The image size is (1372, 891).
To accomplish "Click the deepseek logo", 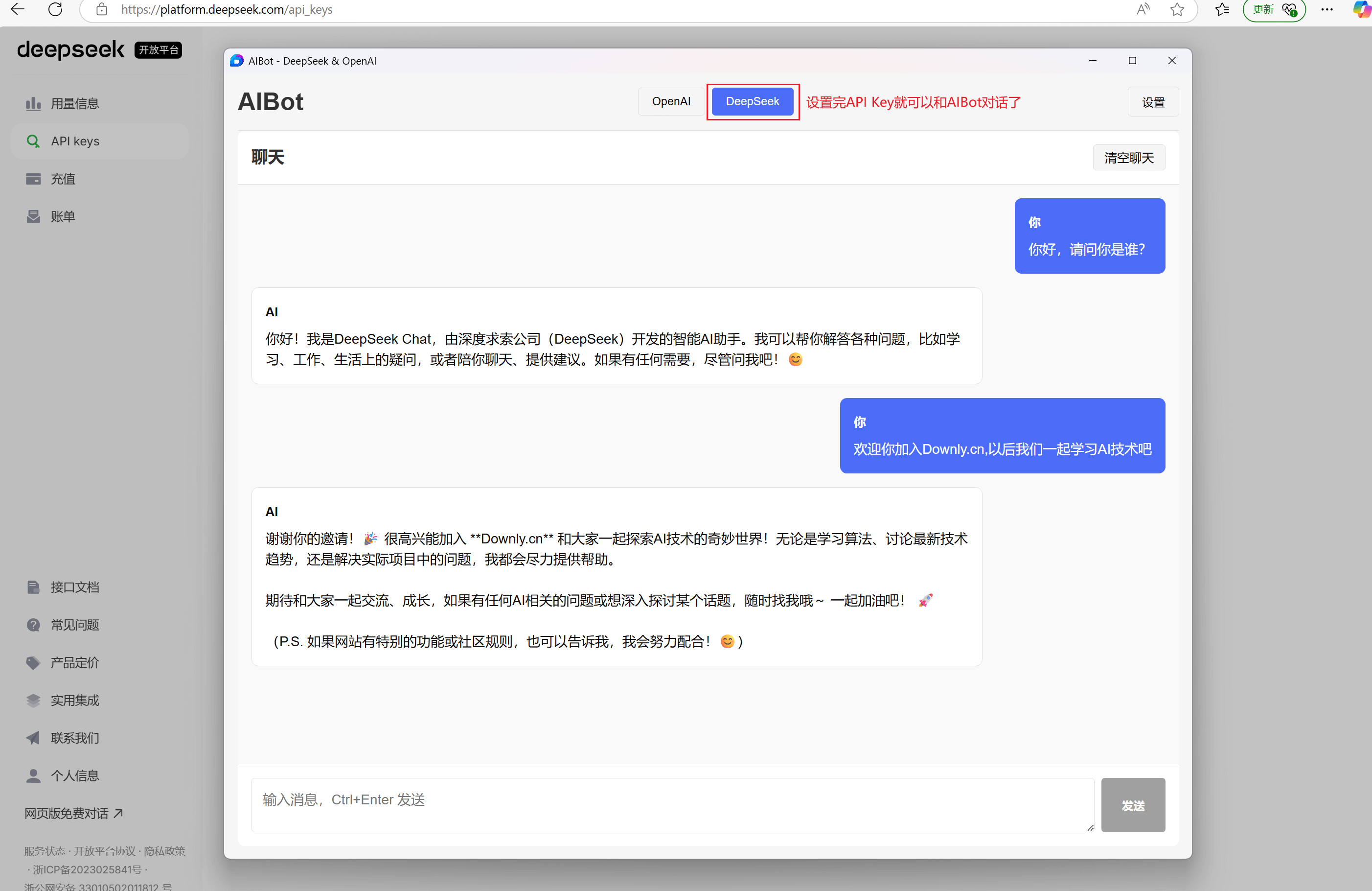I will tap(70, 49).
